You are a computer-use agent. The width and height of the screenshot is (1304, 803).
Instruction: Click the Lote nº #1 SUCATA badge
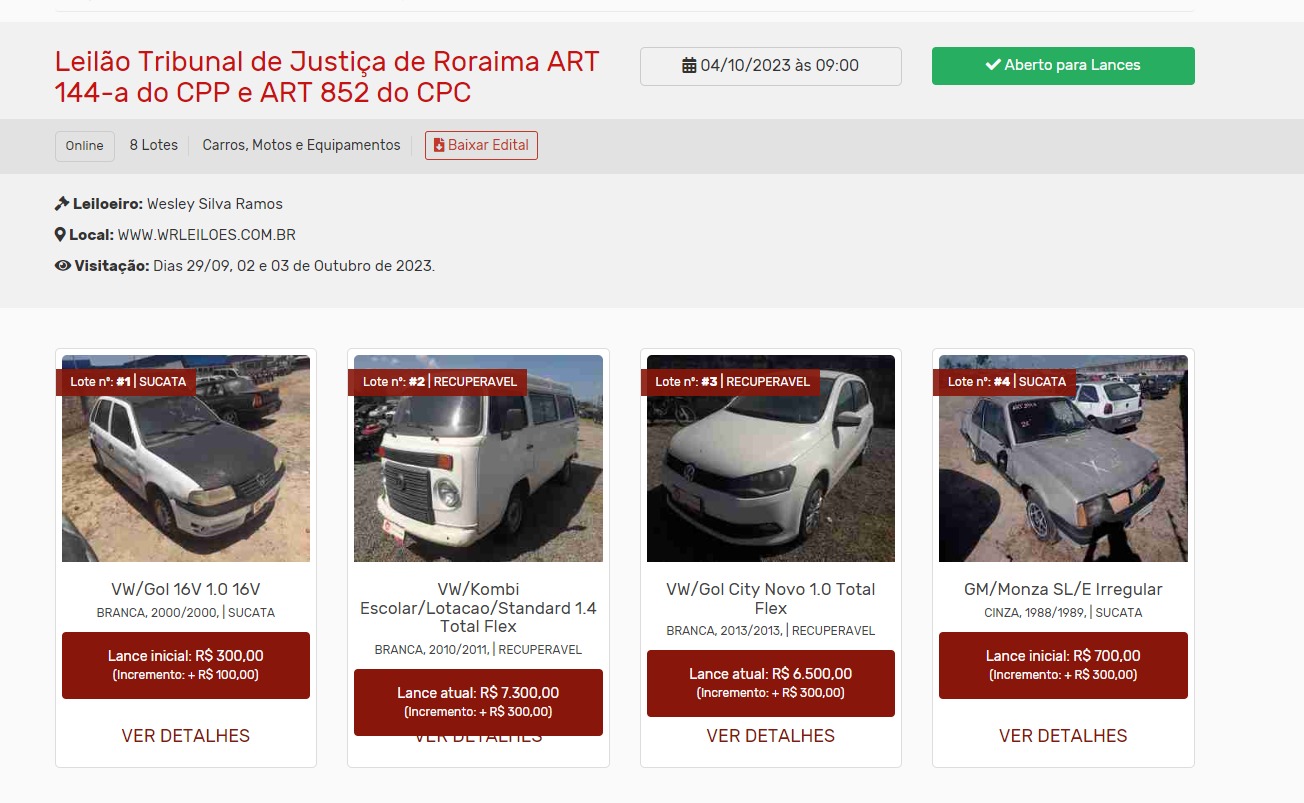click(x=125, y=382)
